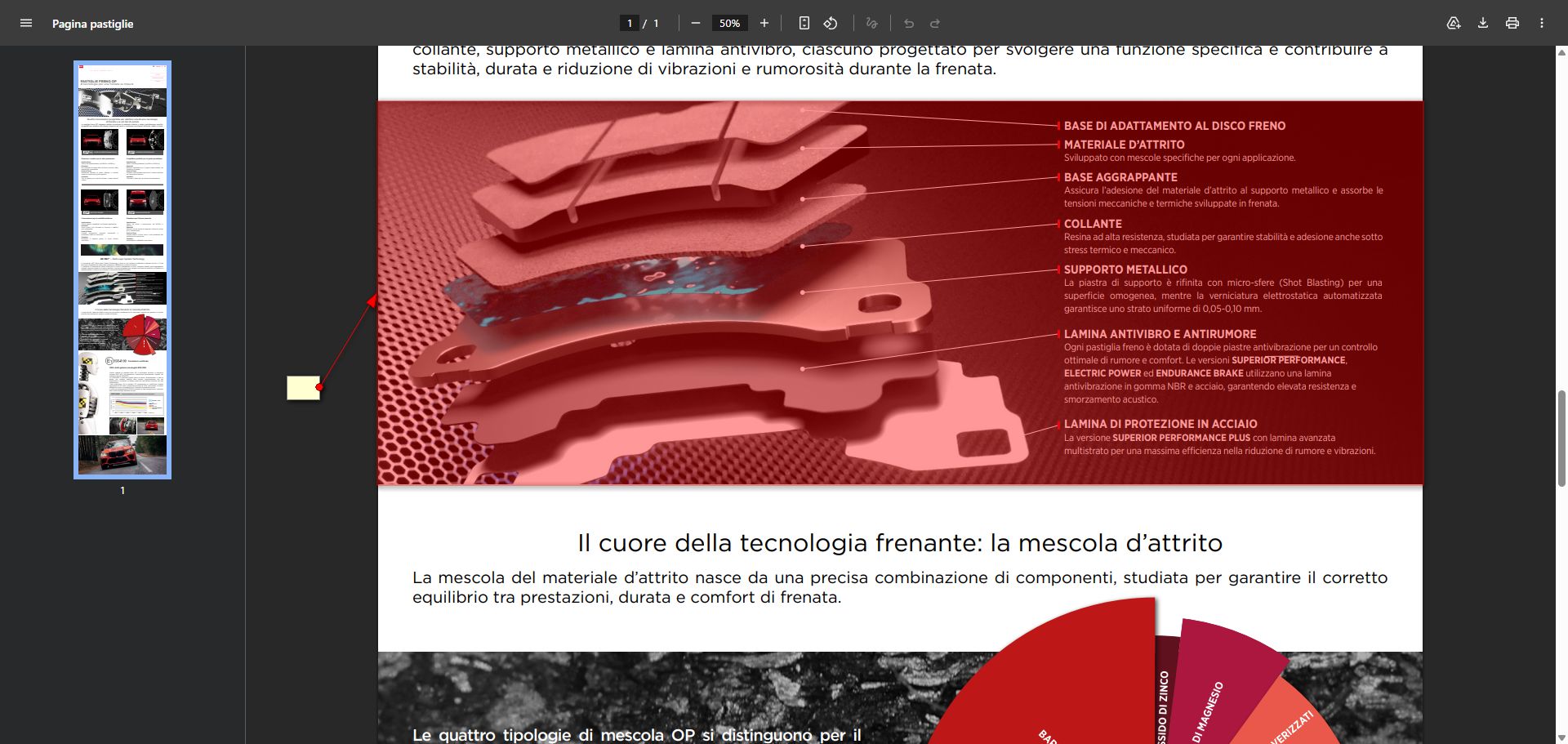Select the annotation draw tool icon

(872, 24)
